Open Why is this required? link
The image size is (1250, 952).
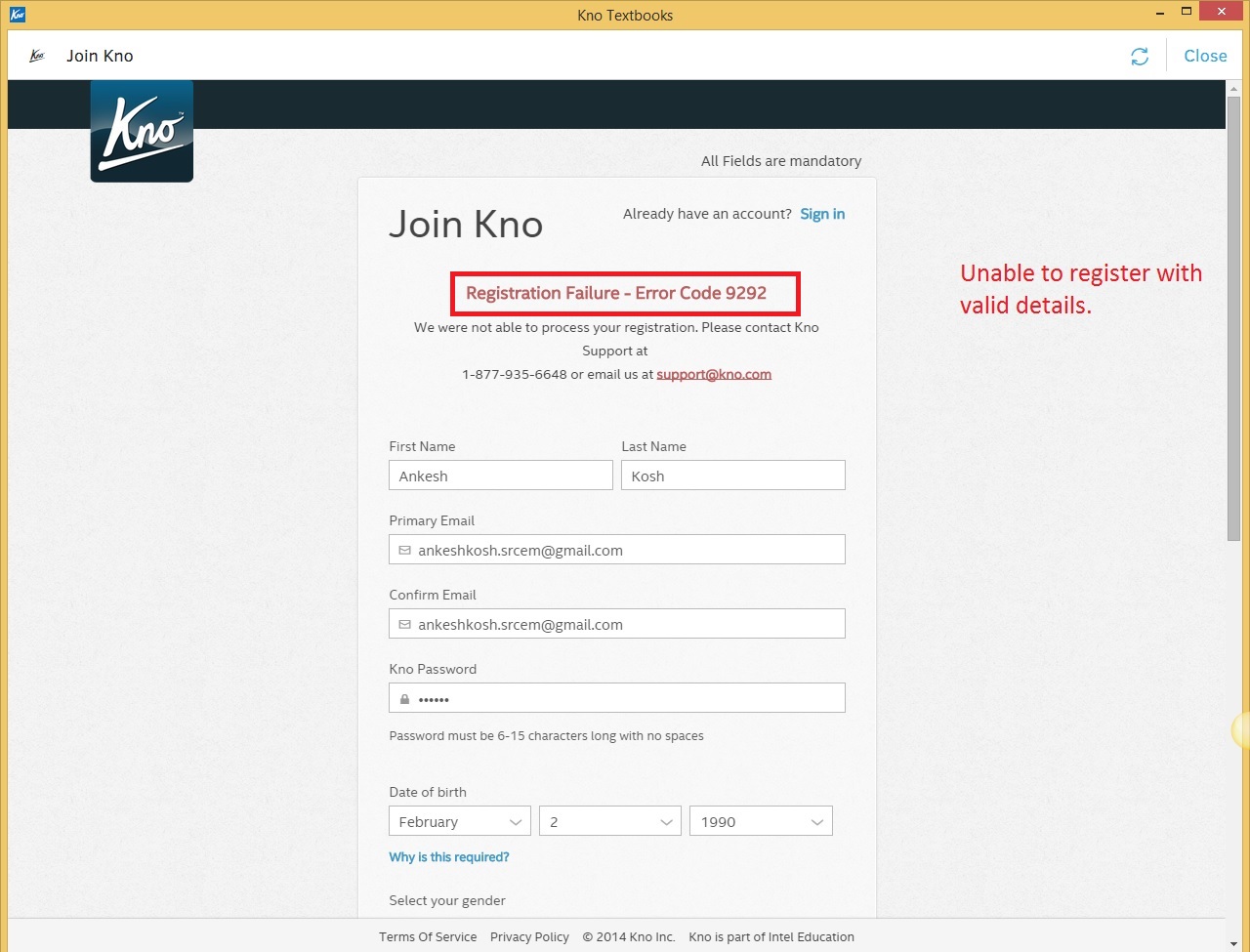click(x=449, y=857)
